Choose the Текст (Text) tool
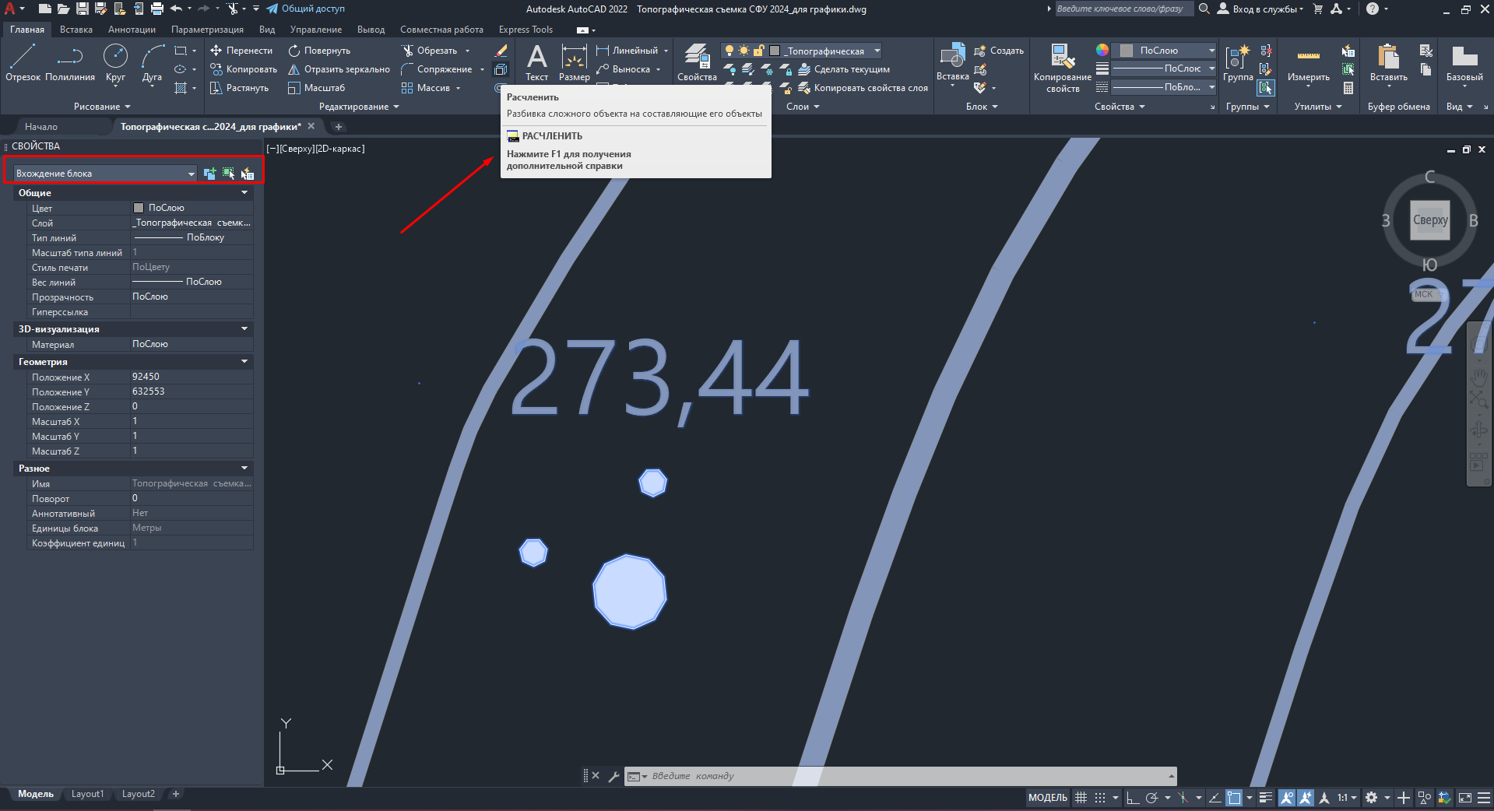The image size is (1494, 811). click(x=537, y=62)
